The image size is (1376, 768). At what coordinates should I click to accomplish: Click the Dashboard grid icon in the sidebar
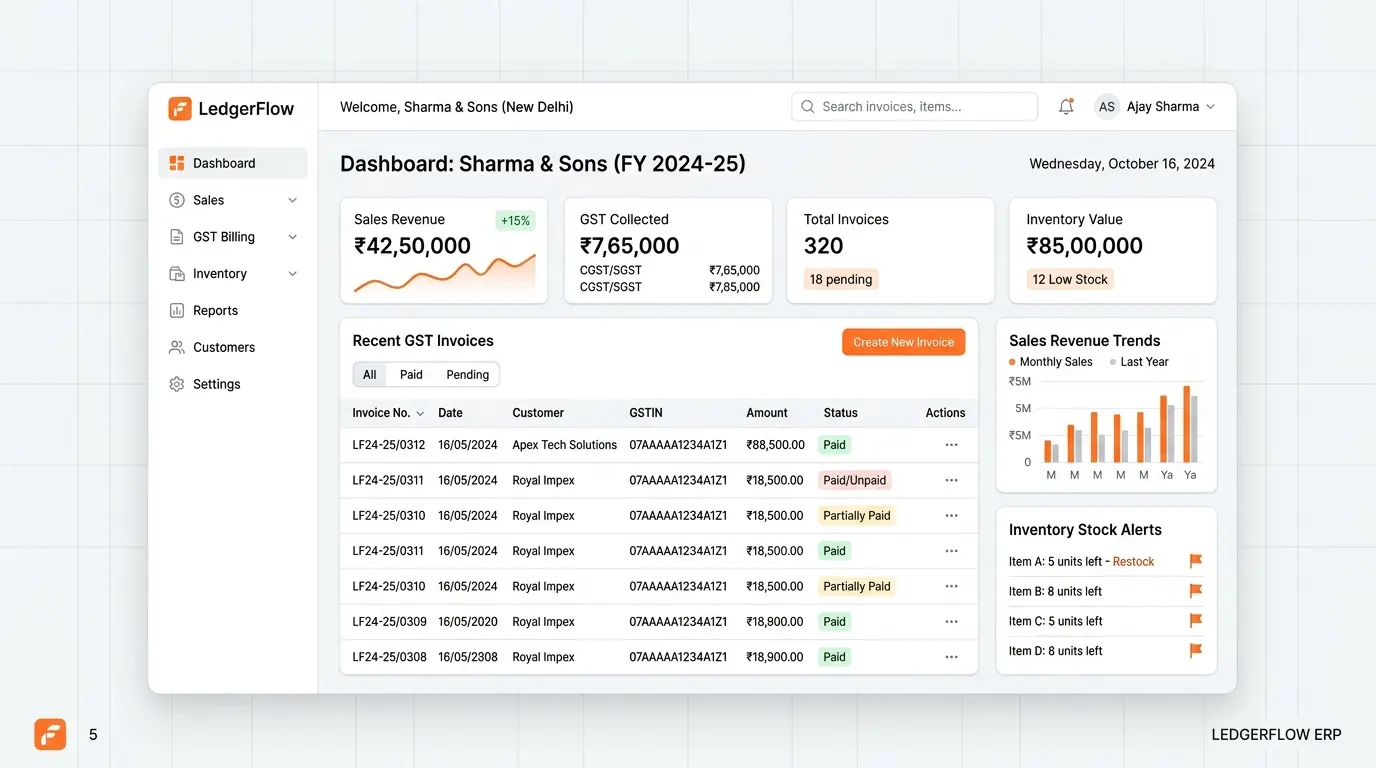point(177,163)
